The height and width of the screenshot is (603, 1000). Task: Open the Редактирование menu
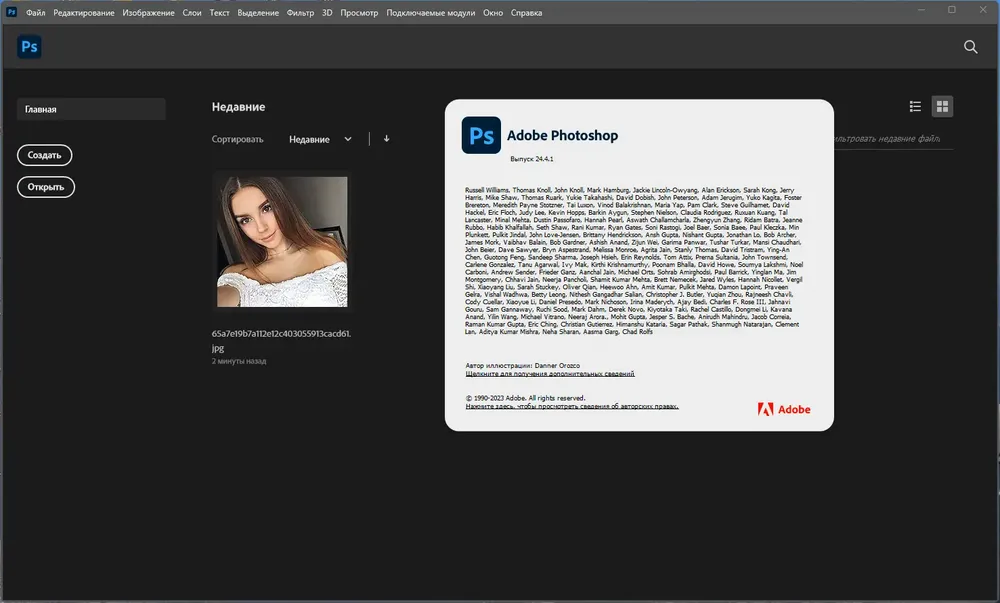click(84, 13)
